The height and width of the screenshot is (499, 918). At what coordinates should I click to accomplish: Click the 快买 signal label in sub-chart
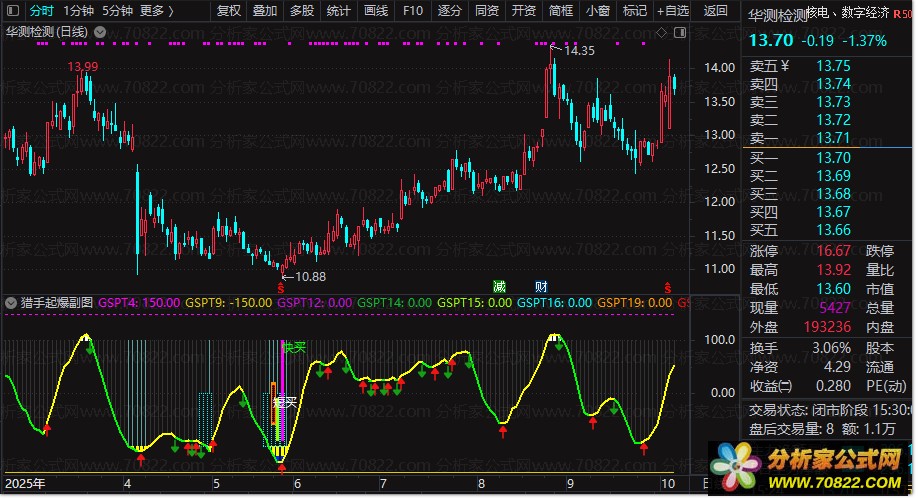pos(294,348)
